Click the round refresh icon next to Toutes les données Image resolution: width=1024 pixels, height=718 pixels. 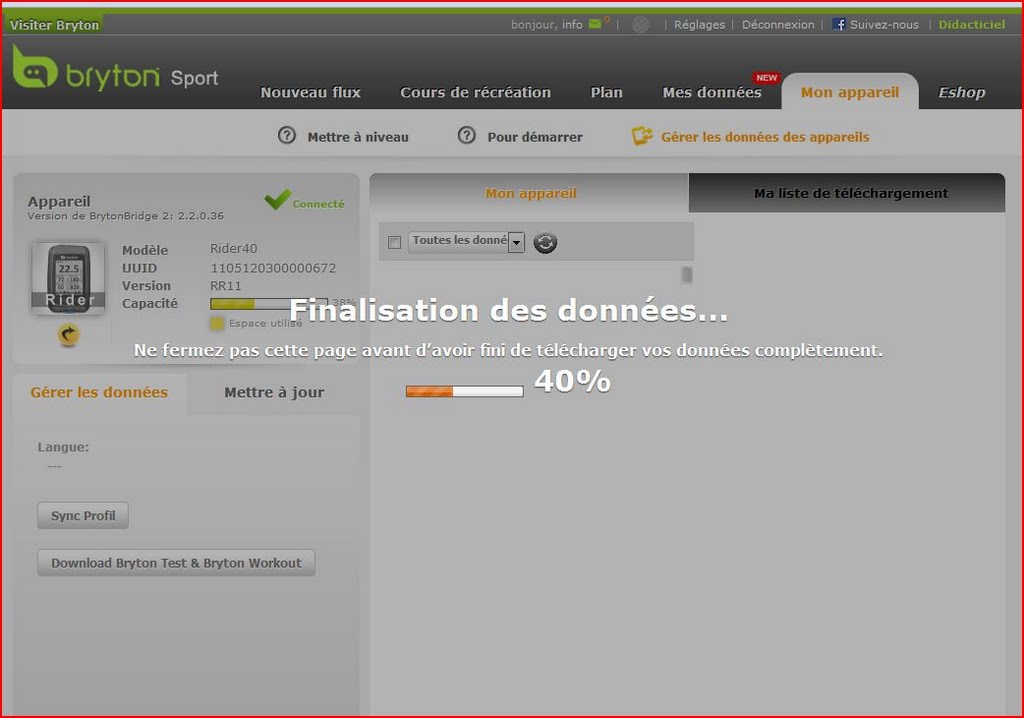coord(545,242)
